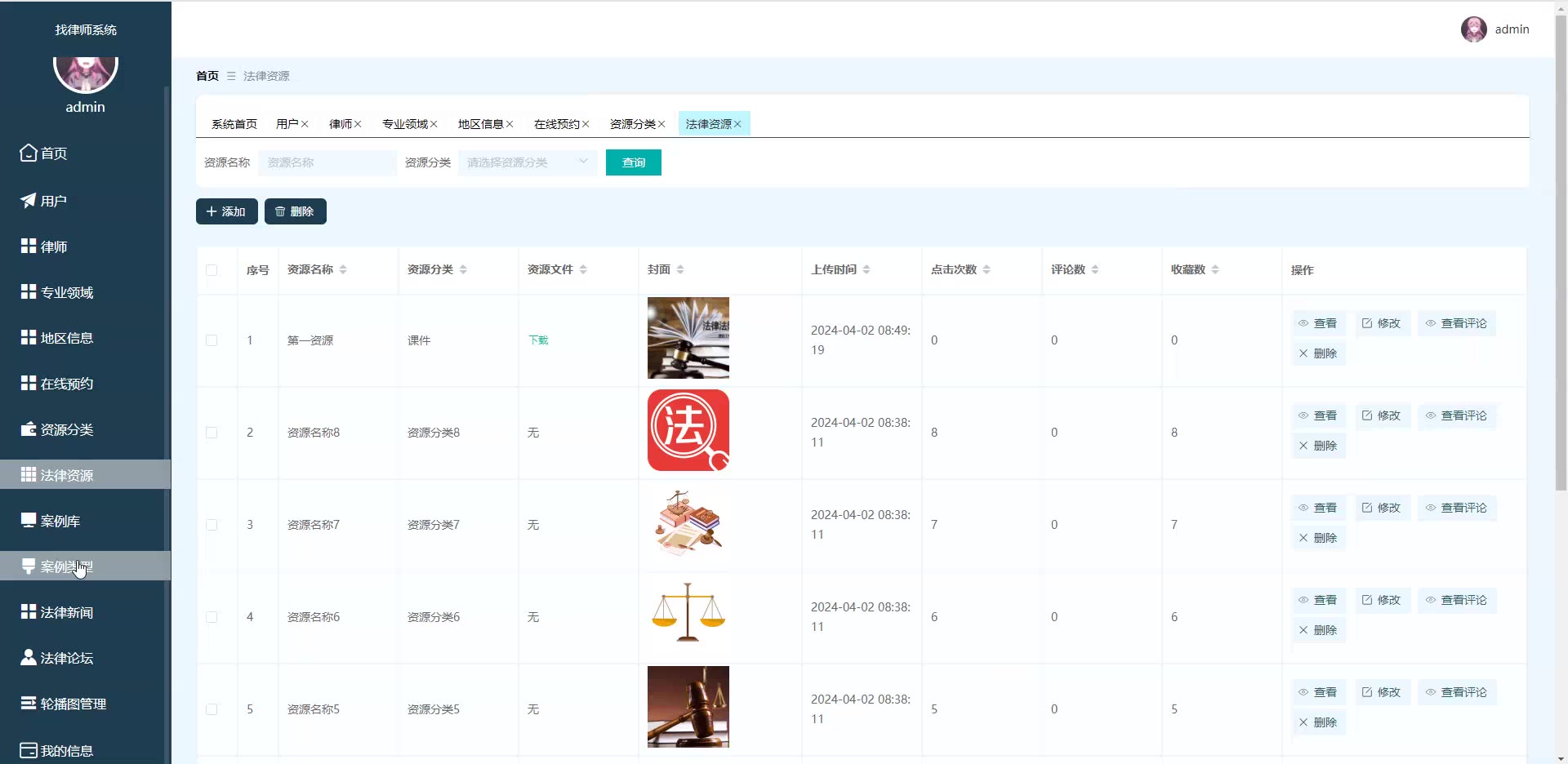Switch to the 系统首页 tab
This screenshot has width=1568, height=764.
click(x=234, y=124)
